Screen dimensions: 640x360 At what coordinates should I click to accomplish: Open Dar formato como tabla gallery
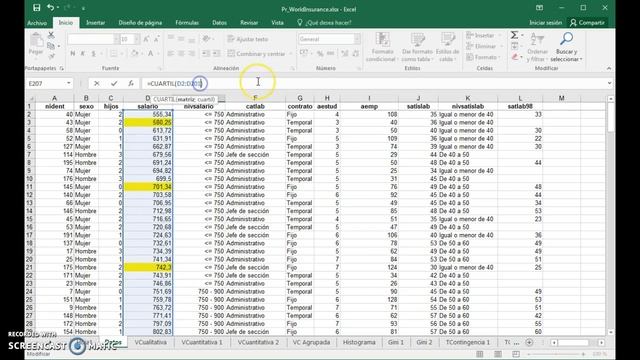(x=417, y=47)
